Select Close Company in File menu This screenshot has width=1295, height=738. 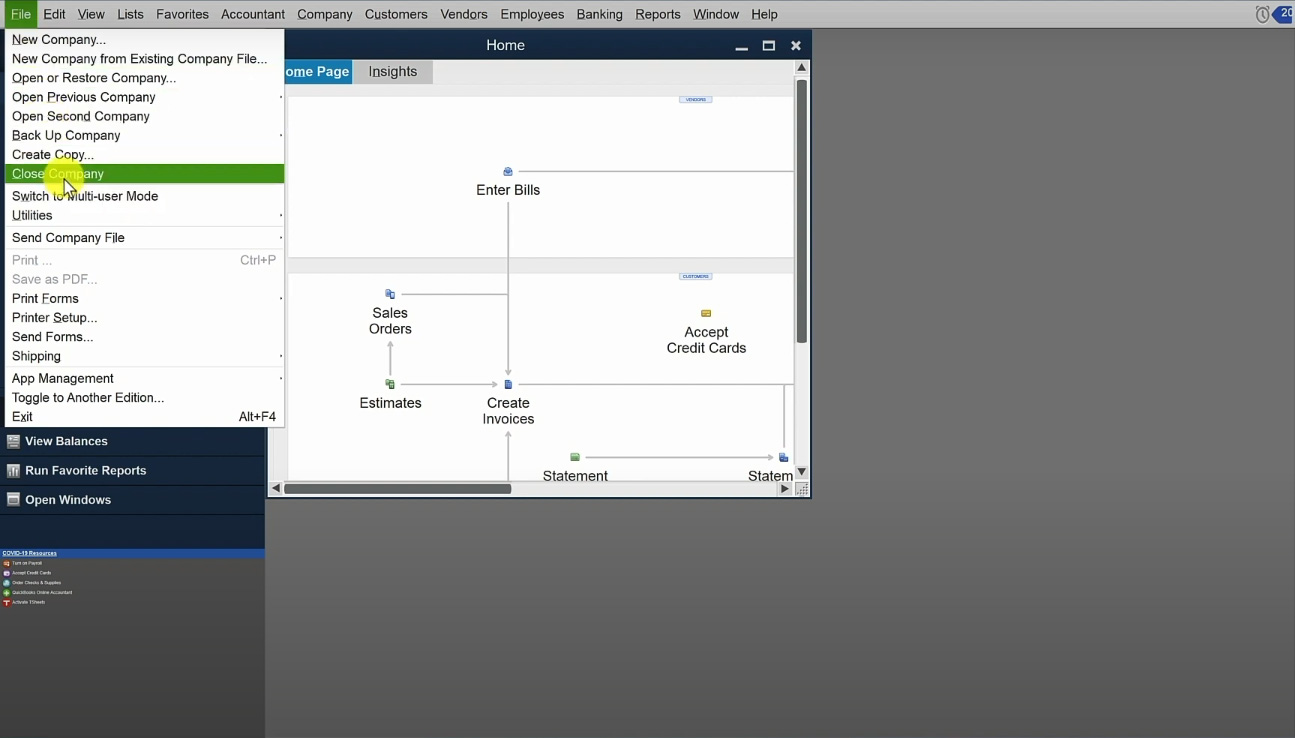pos(145,174)
